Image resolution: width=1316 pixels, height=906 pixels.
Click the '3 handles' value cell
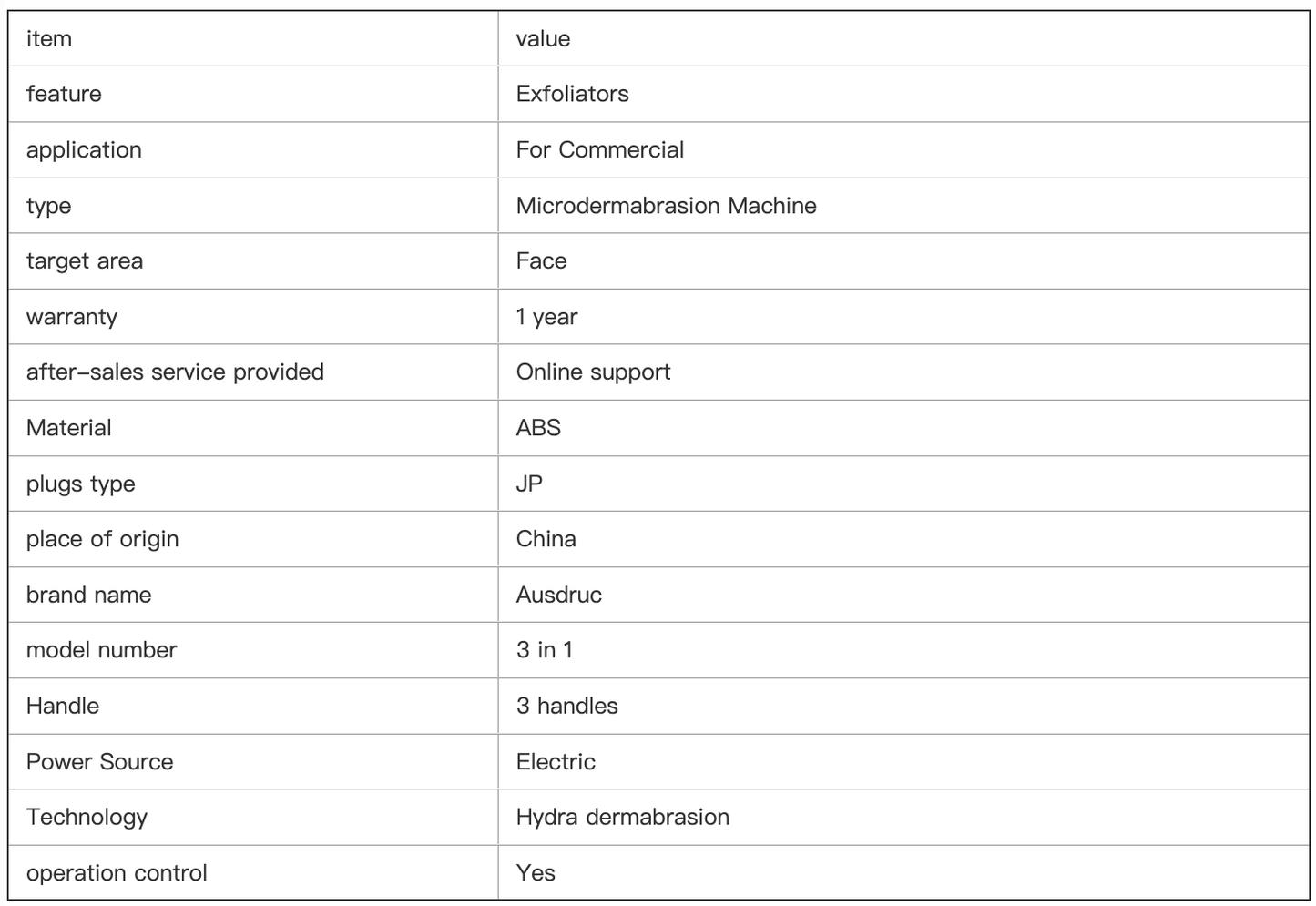[903, 706]
